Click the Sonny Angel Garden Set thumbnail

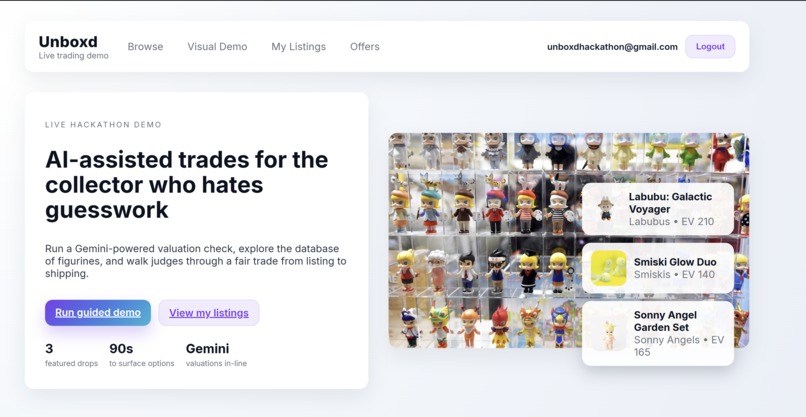click(609, 333)
